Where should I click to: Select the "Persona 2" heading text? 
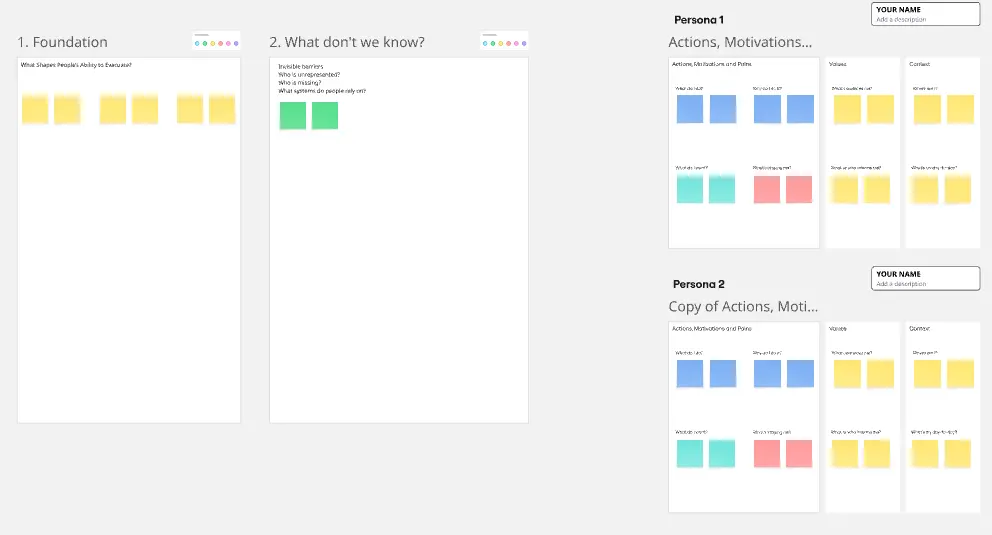(x=699, y=284)
